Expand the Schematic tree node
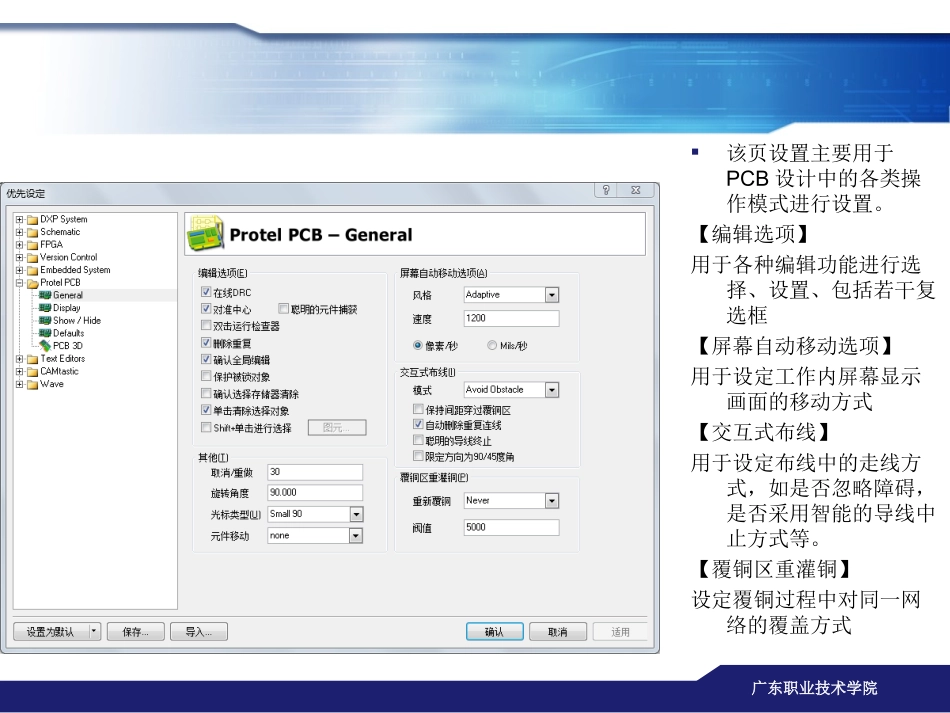 19,232
